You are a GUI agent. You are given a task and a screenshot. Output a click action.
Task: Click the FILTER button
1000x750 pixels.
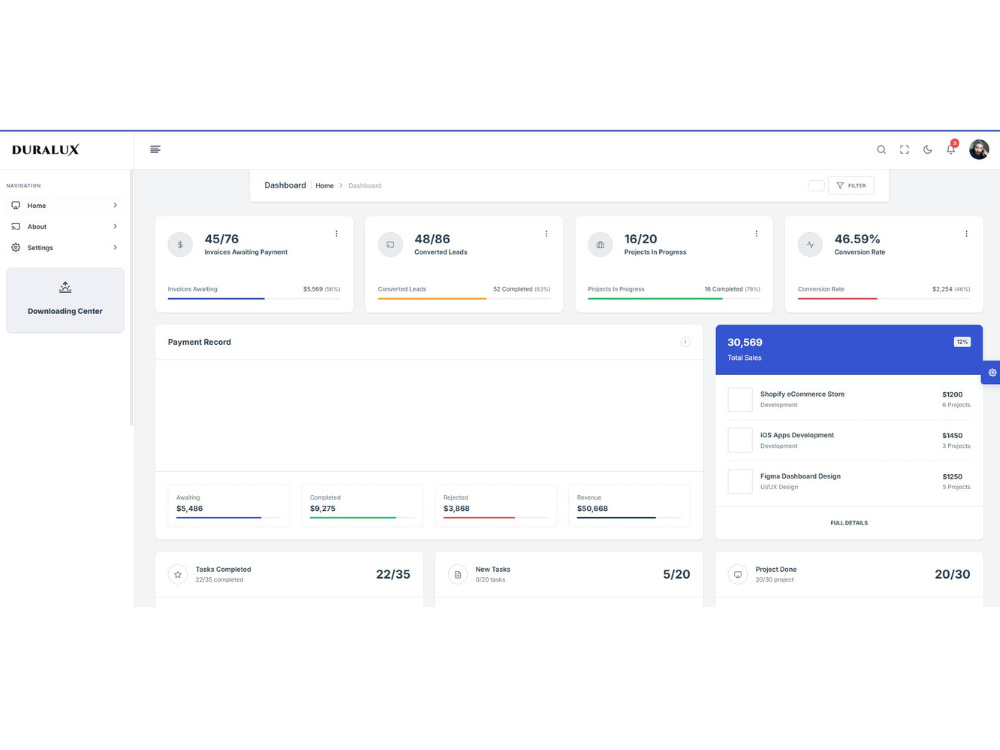point(851,186)
